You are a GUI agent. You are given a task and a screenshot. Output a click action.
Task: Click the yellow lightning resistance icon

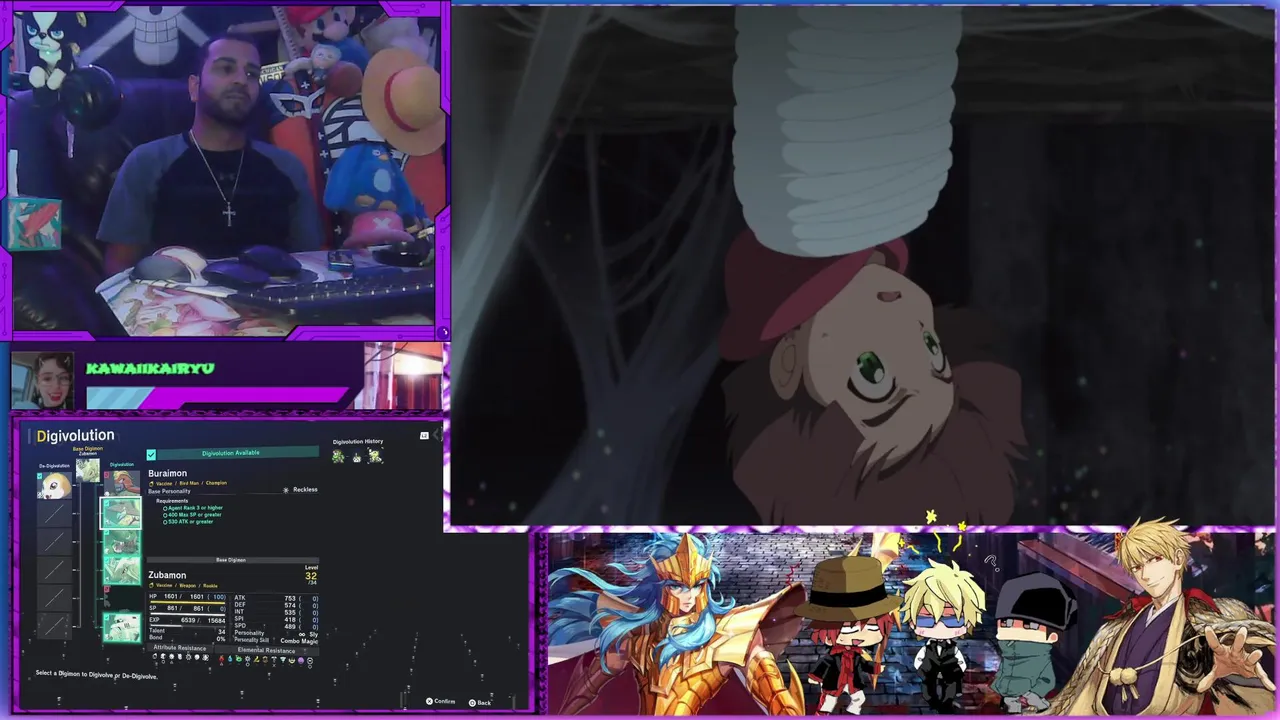pos(256,659)
